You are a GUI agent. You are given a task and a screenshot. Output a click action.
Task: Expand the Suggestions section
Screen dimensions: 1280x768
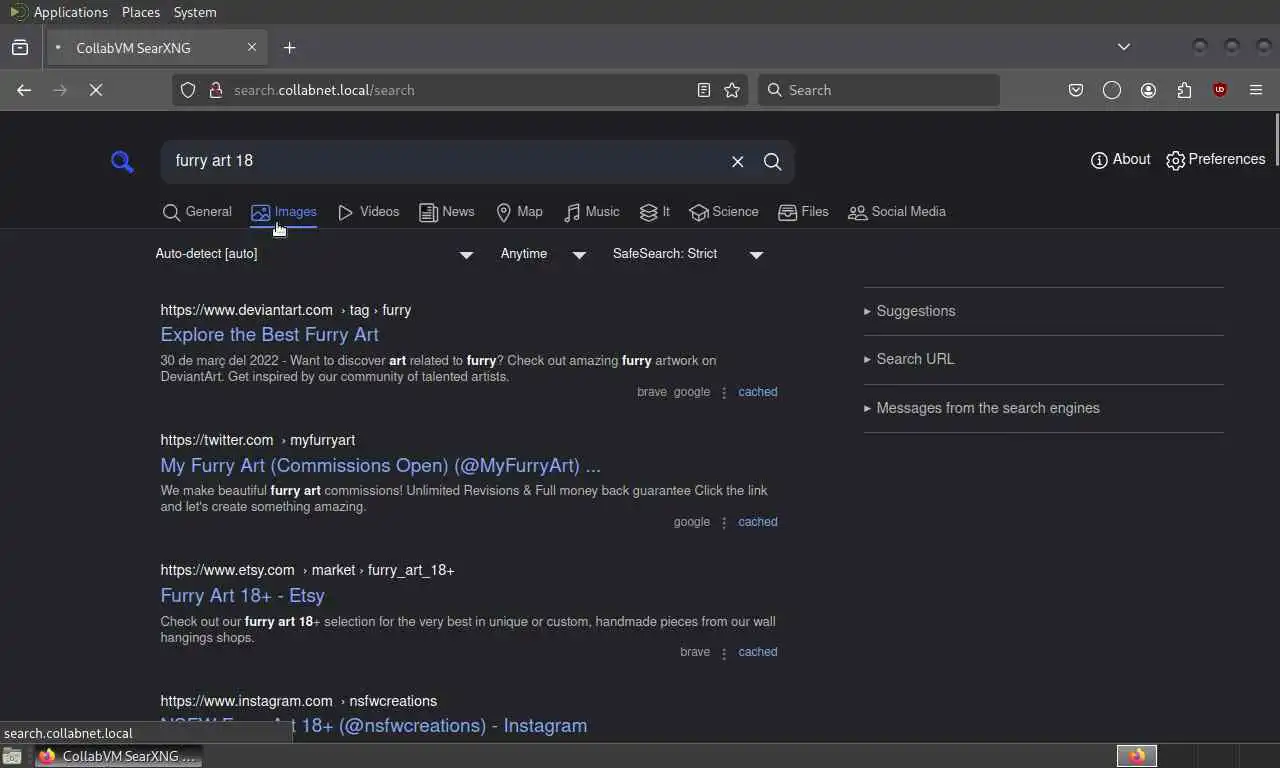pyautogui.click(x=909, y=311)
